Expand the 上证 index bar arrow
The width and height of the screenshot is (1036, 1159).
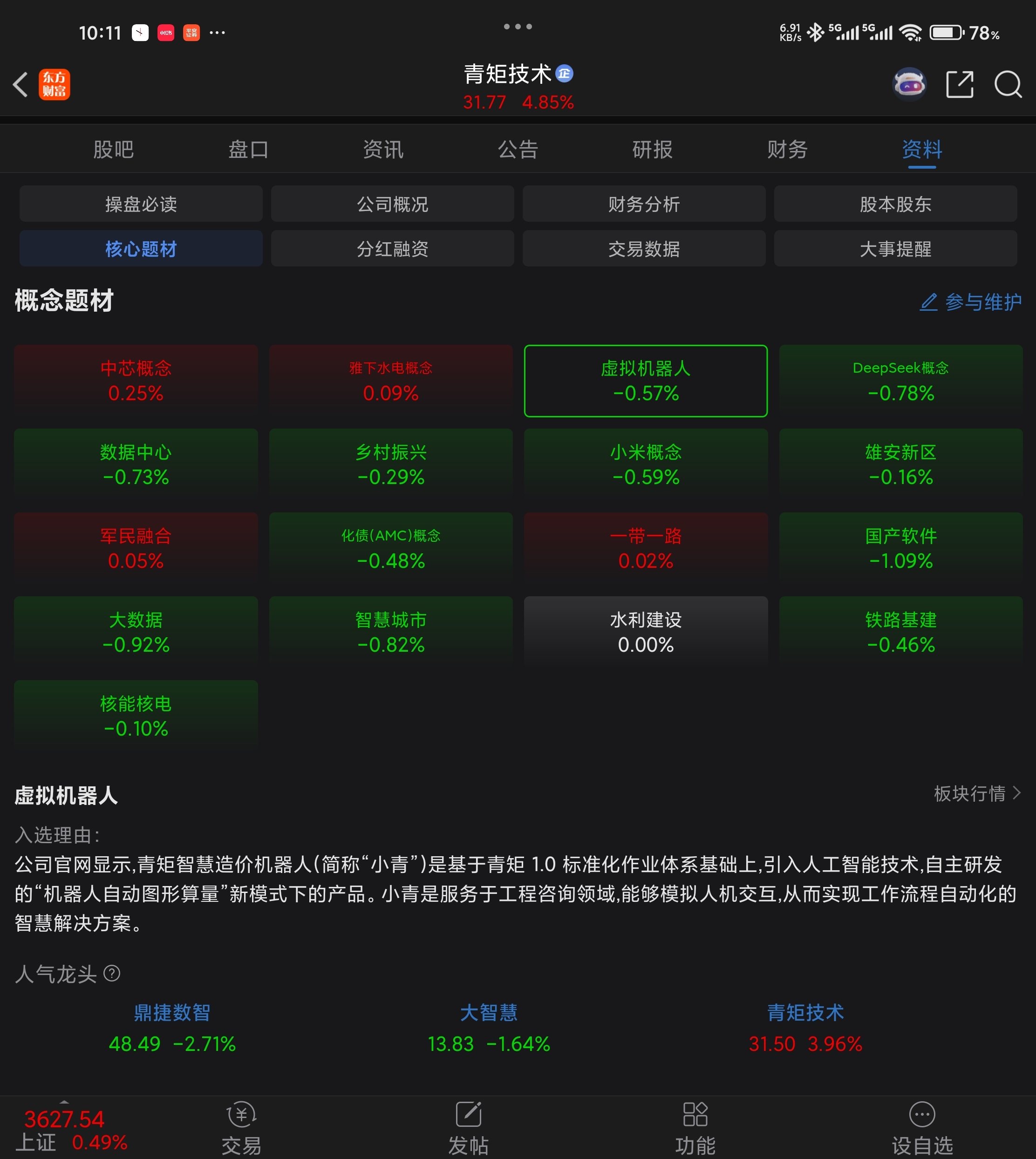[64, 1102]
